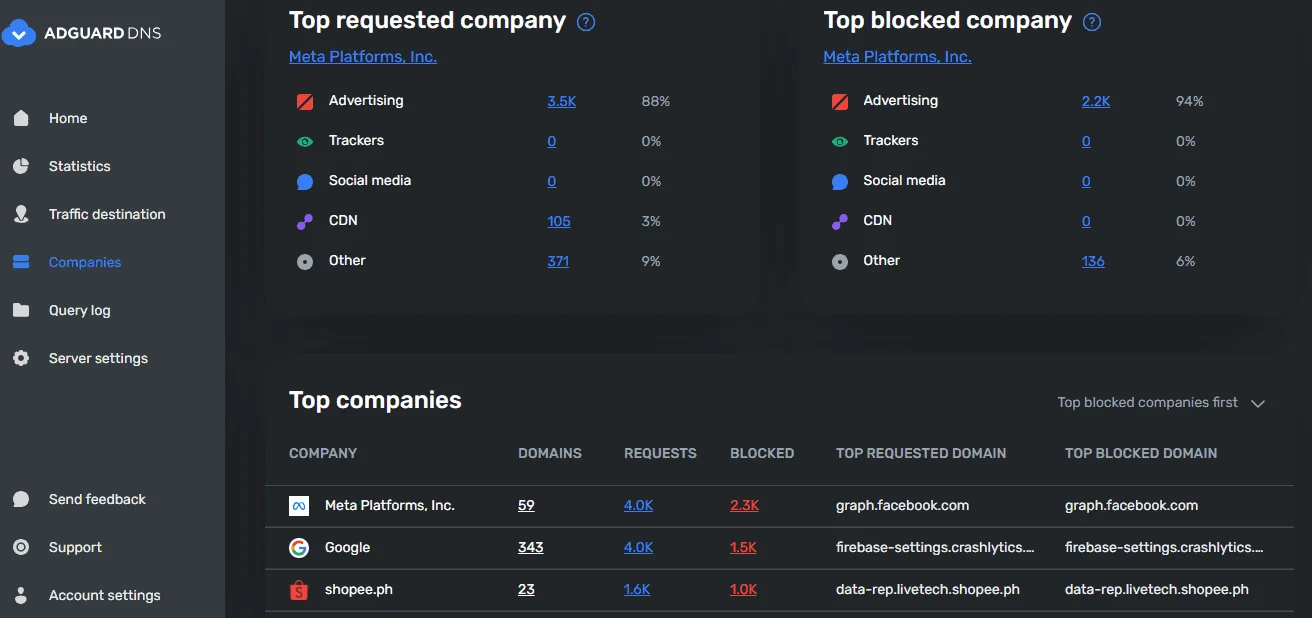Image resolution: width=1312 pixels, height=618 pixels.
Task: Click the shopee.ph logo in table
Action: tap(298, 590)
